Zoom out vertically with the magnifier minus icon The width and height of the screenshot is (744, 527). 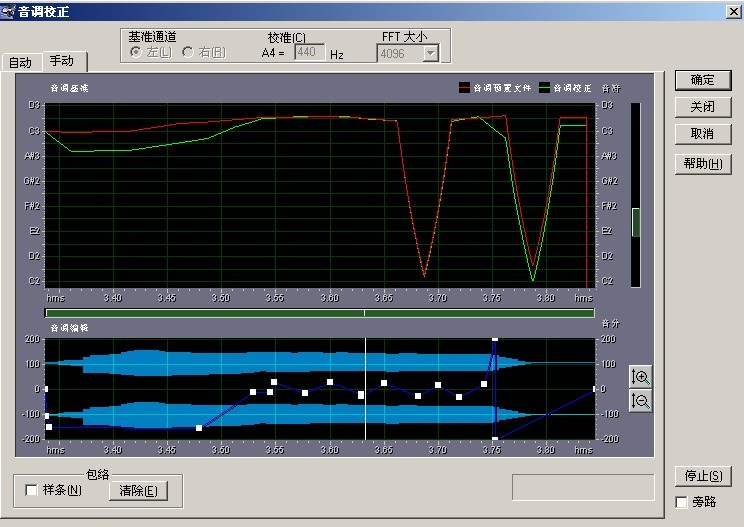point(641,401)
